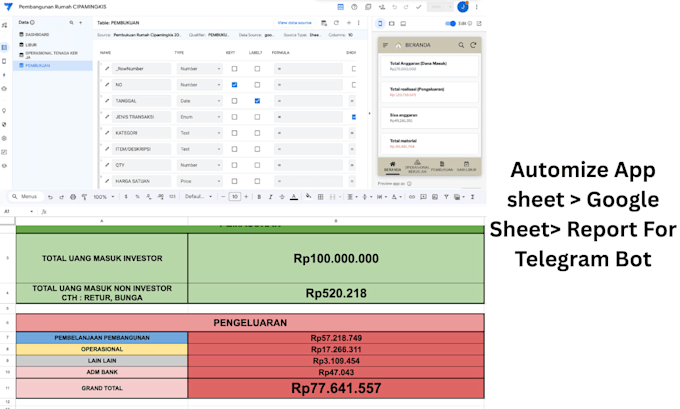Toggle KEY checkbox for NO column
680x409 pixels.
[234, 85]
